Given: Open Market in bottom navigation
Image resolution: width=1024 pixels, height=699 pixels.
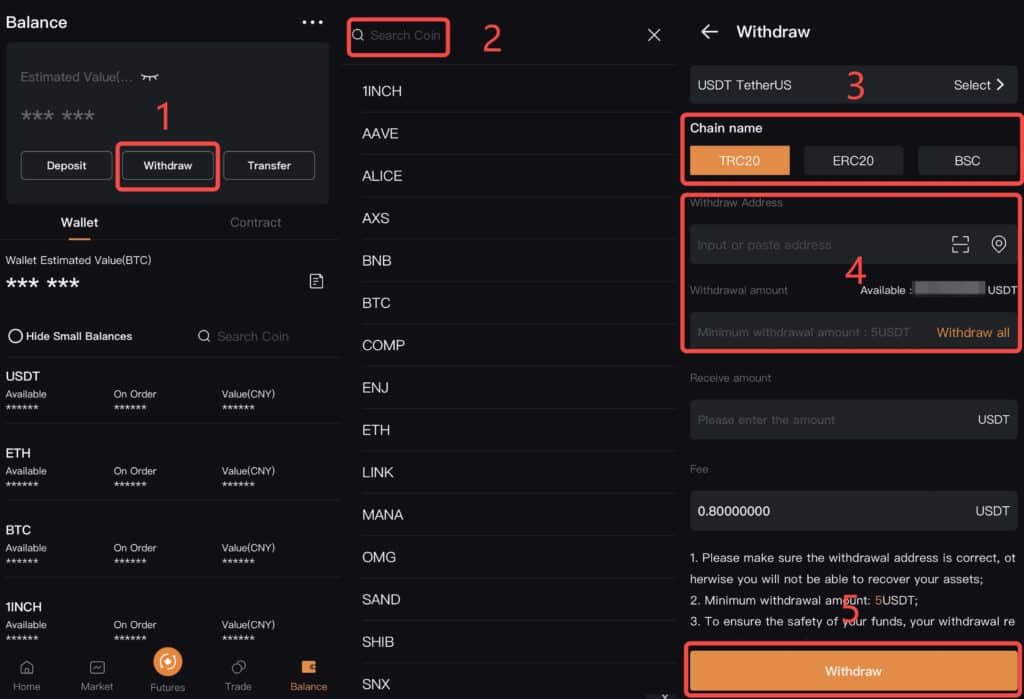Looking at the screenshot, I should click(97, 675).
